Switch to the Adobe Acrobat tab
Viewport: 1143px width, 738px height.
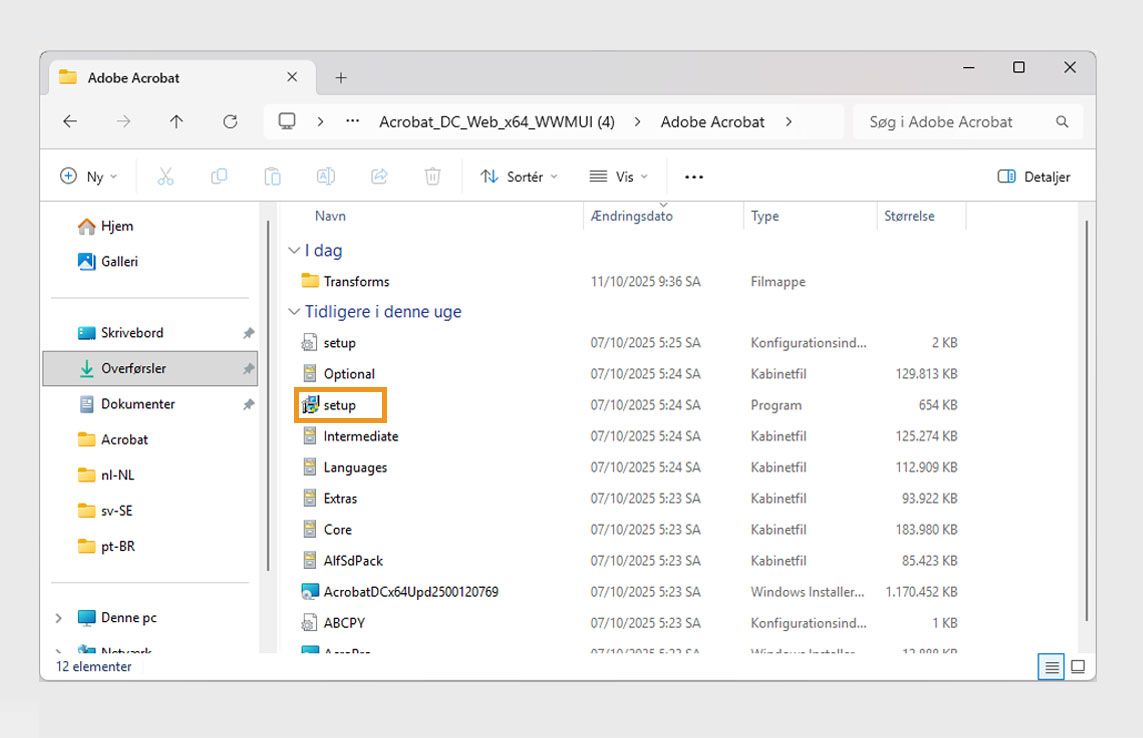[x=133, y=77]
